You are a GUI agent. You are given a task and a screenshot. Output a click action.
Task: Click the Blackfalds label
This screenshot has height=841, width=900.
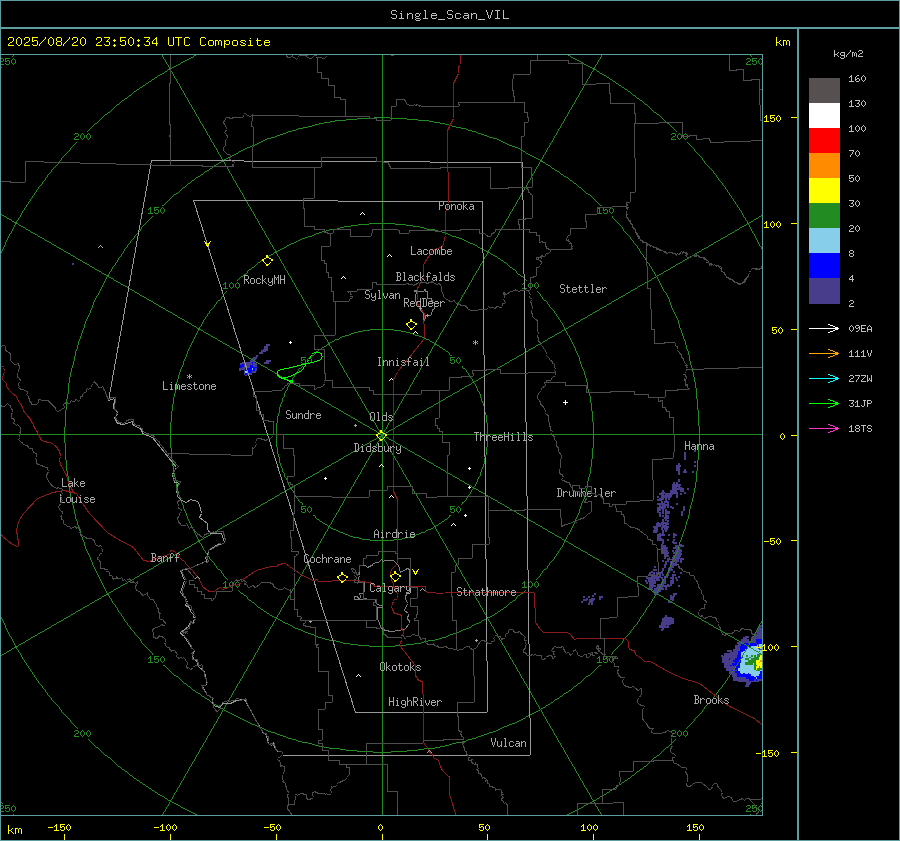(425, 277)
